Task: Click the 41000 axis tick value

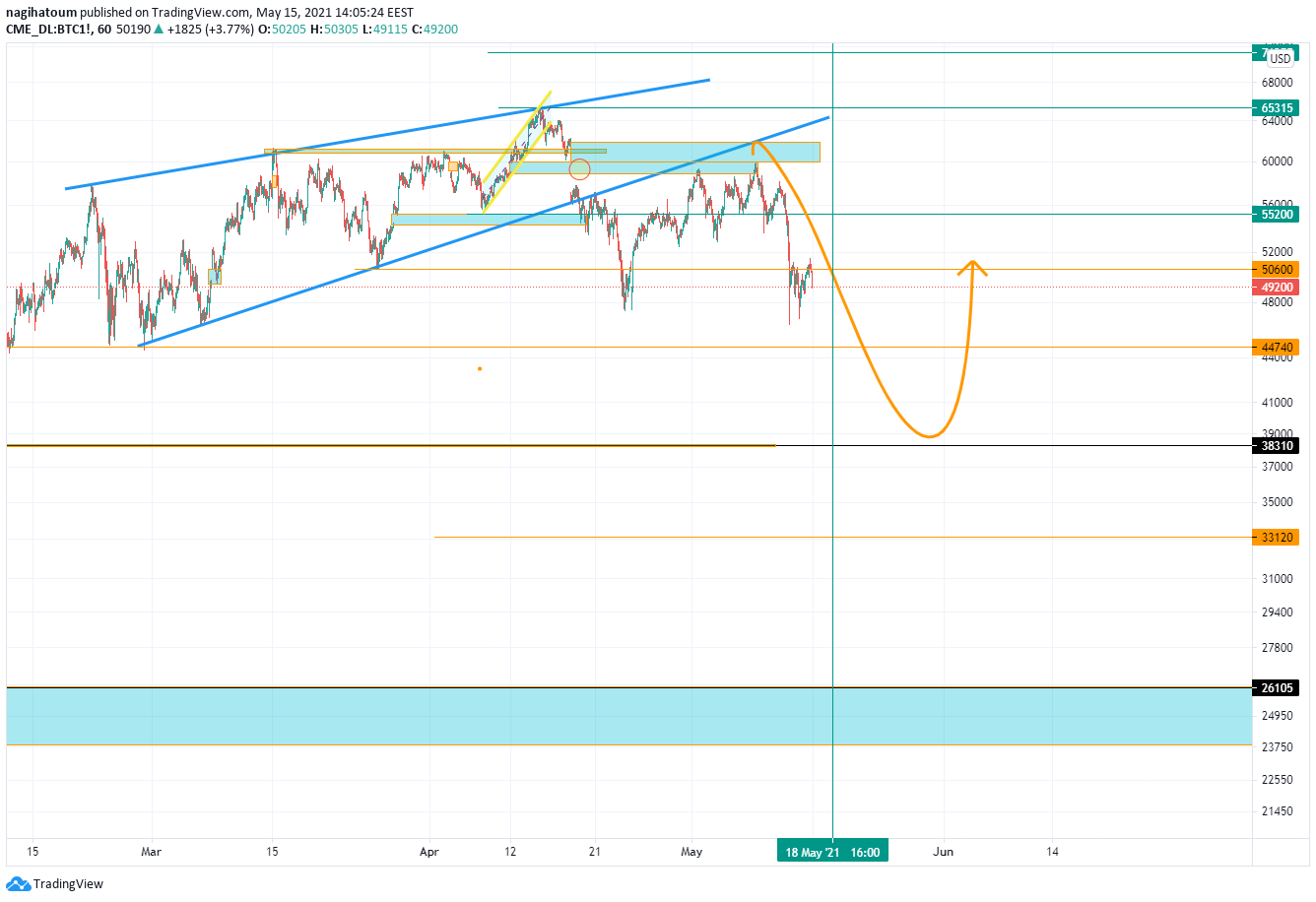Action: 1278,402
